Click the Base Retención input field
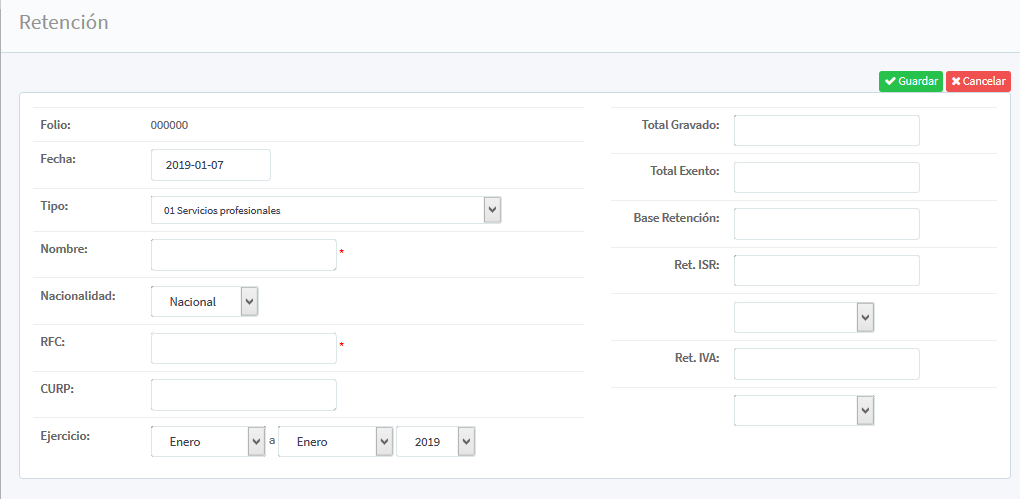 826,224
